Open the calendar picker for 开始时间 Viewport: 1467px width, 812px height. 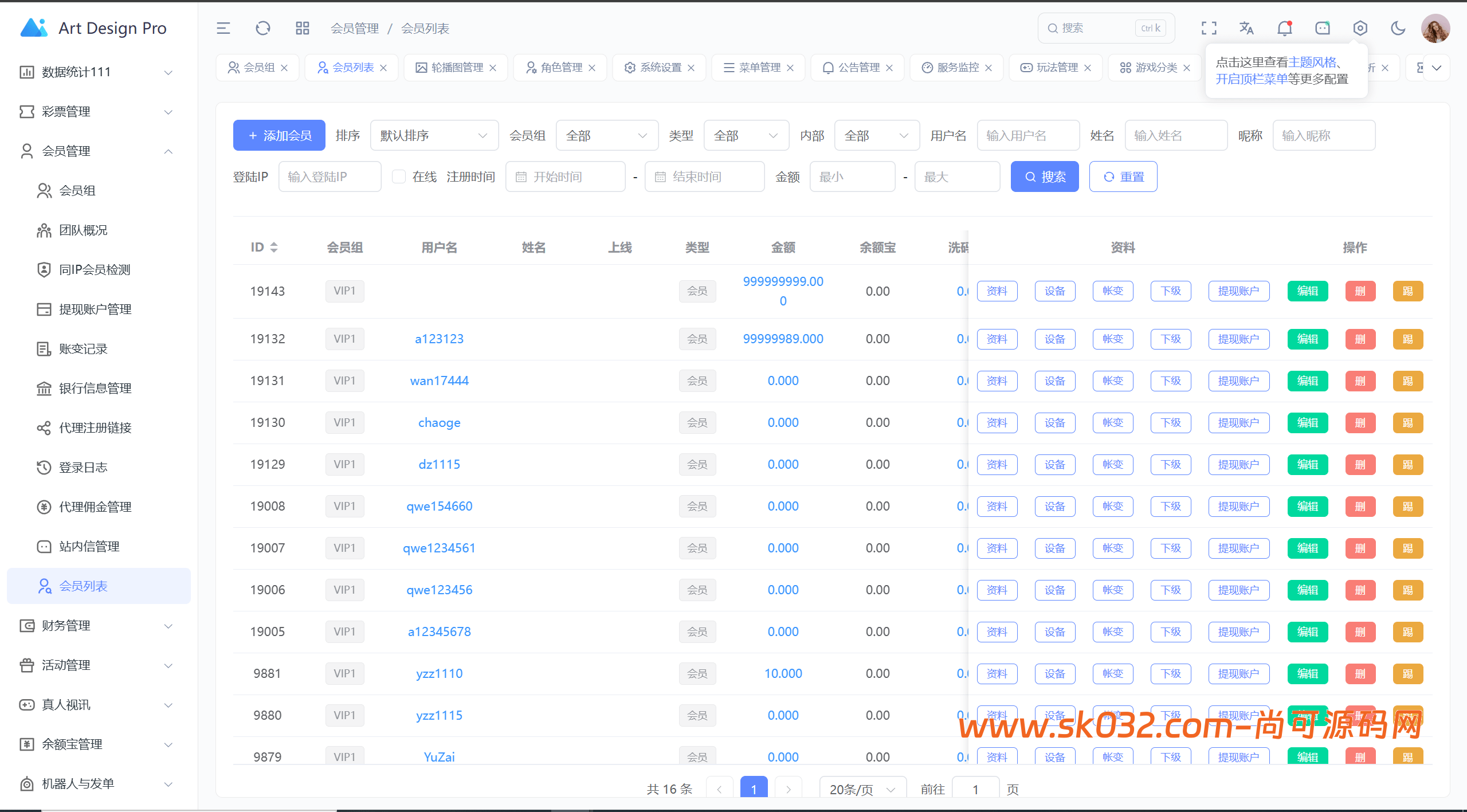521,176
